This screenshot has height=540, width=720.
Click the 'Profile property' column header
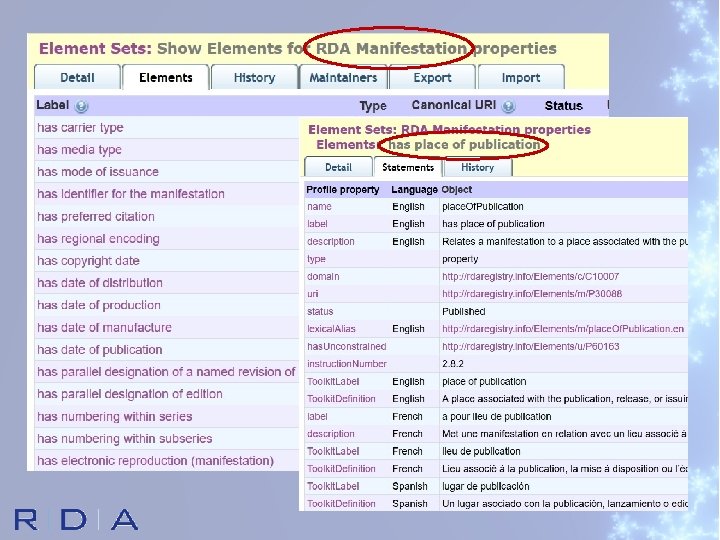343,190
